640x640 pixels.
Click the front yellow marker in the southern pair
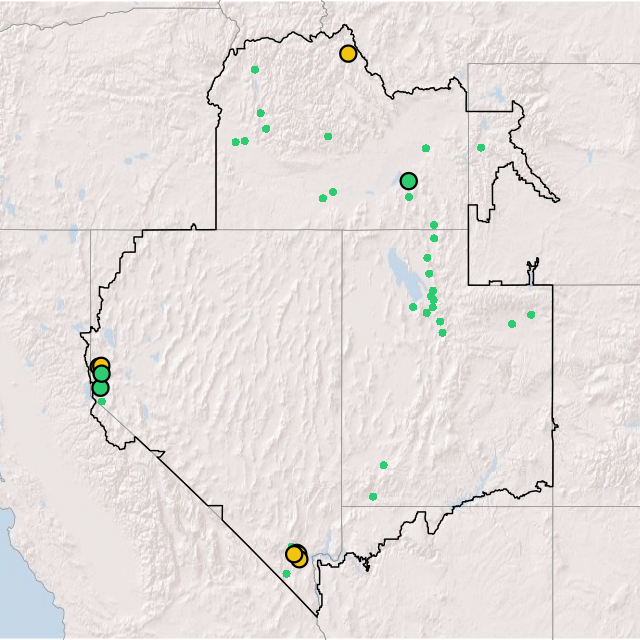tap(293, 554)
